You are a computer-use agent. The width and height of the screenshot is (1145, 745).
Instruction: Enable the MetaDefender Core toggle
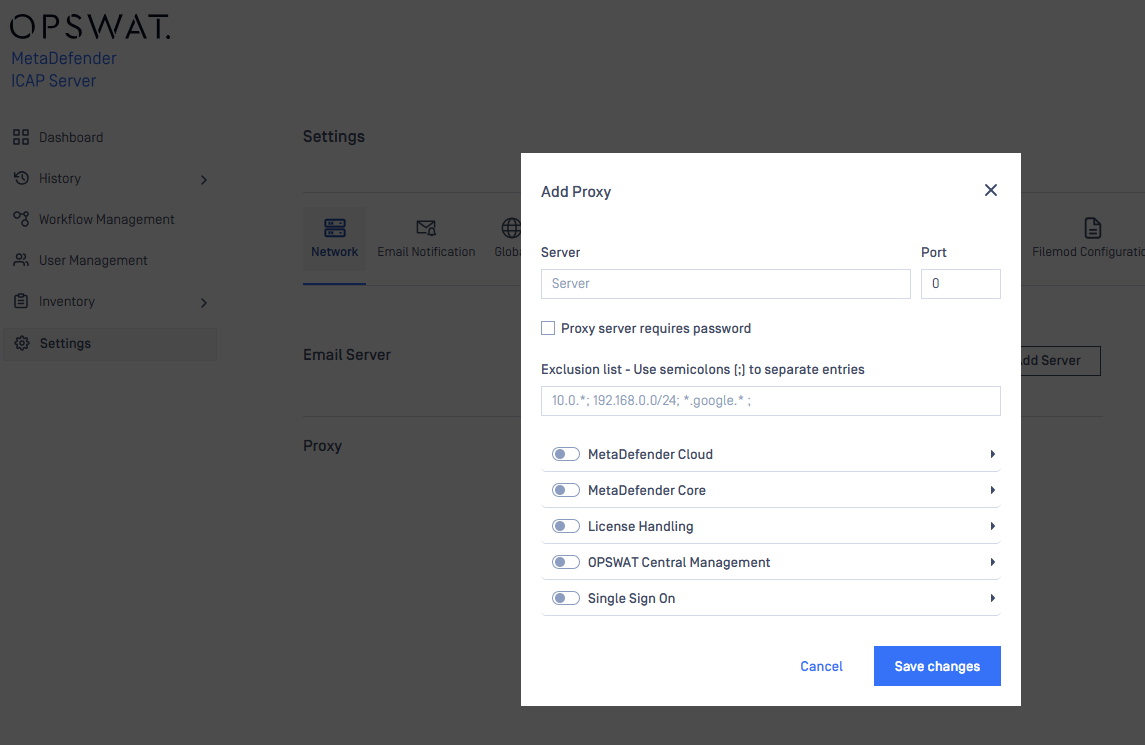tap(565, 490)
